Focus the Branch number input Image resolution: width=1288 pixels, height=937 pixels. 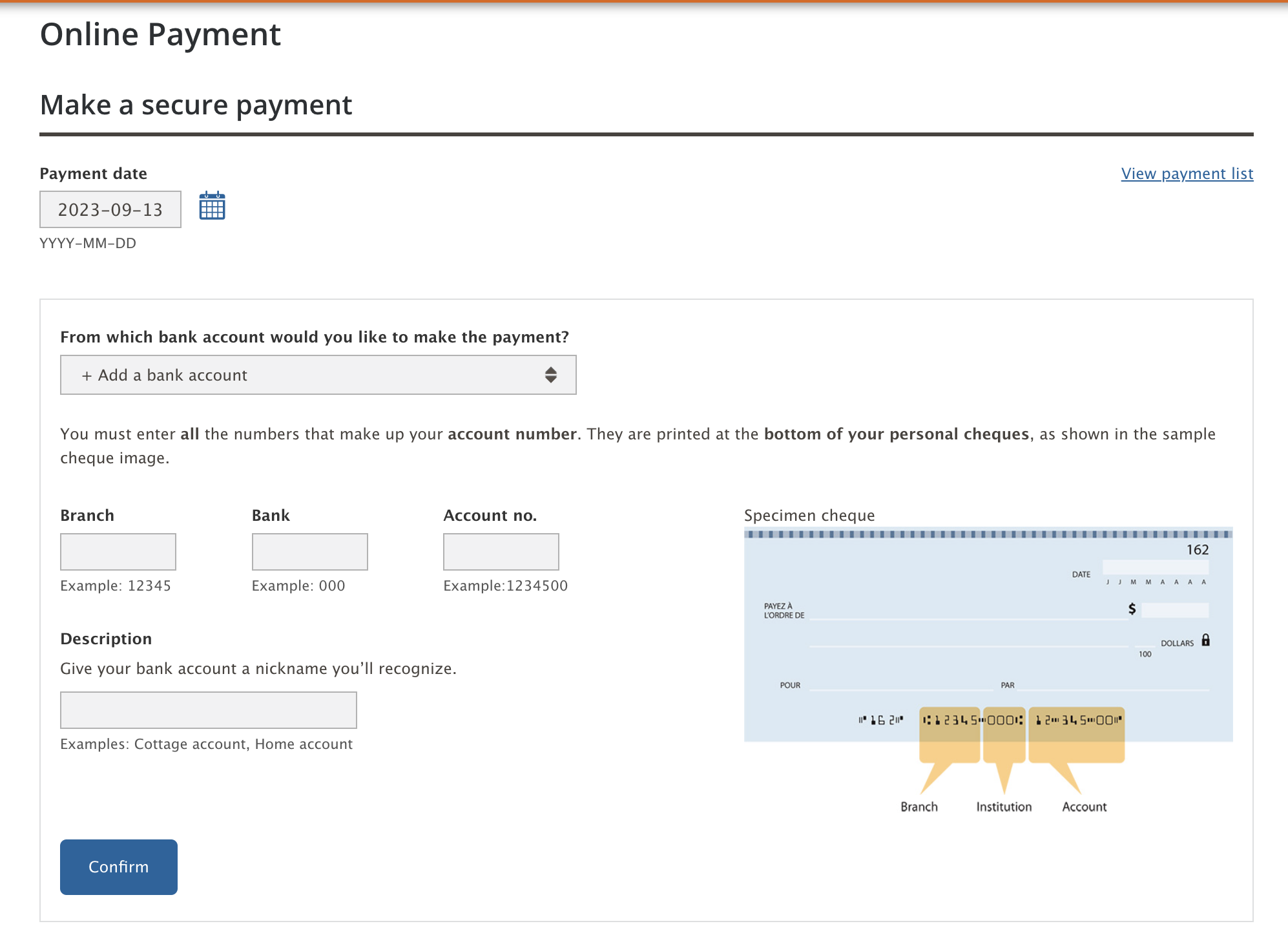point(118,552)
